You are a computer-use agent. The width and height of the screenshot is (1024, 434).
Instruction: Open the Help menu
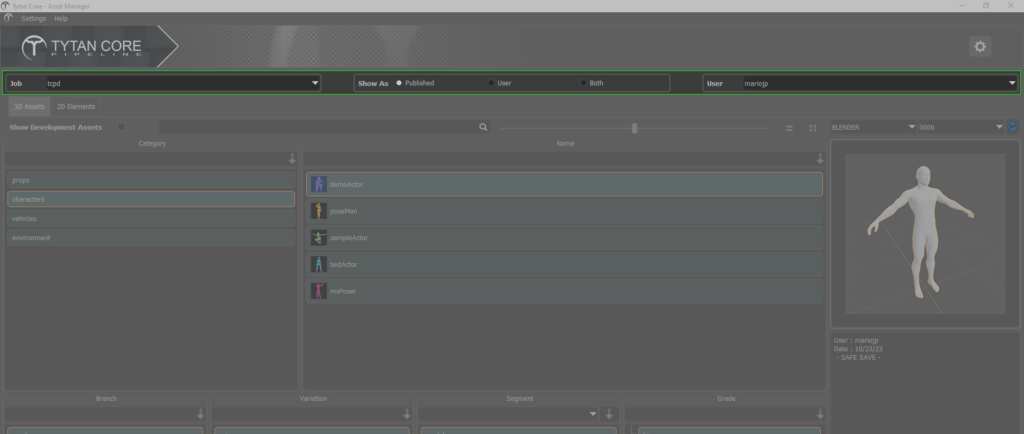click(x=61, y=19)
